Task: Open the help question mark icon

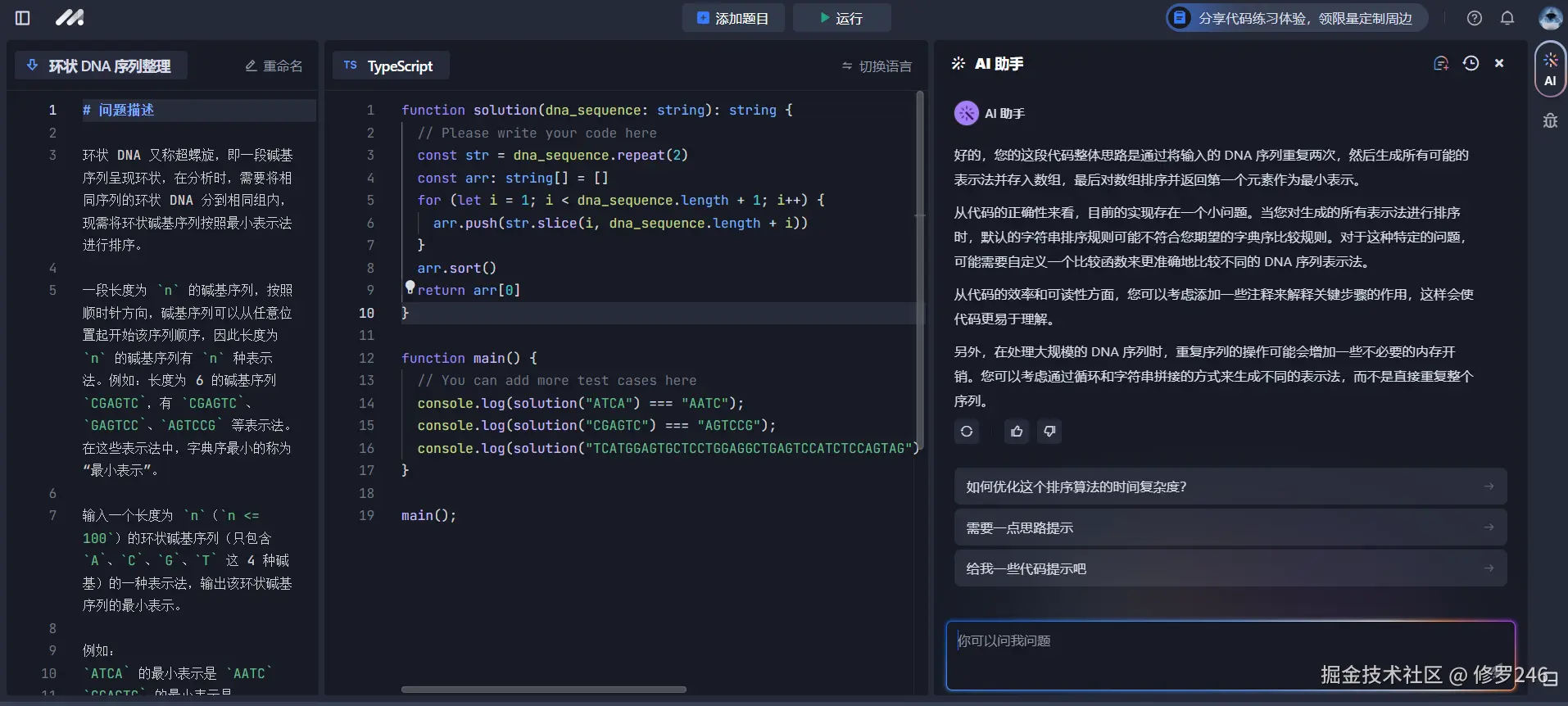Action: pyautogui.click(x=1474, y=18)
